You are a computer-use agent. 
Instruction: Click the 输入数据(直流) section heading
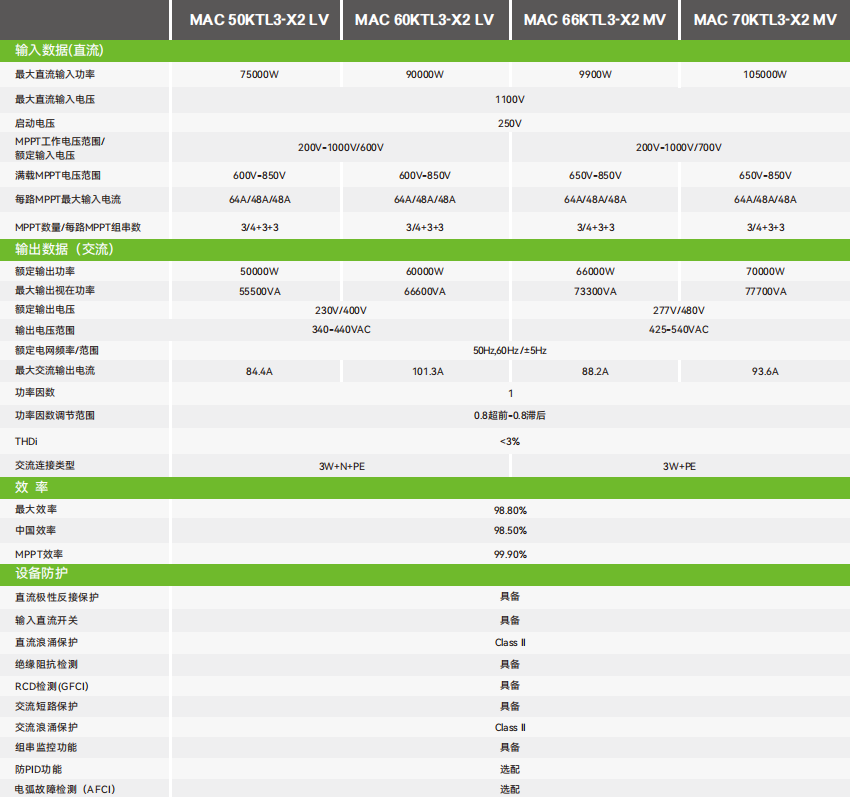point(59,51)
